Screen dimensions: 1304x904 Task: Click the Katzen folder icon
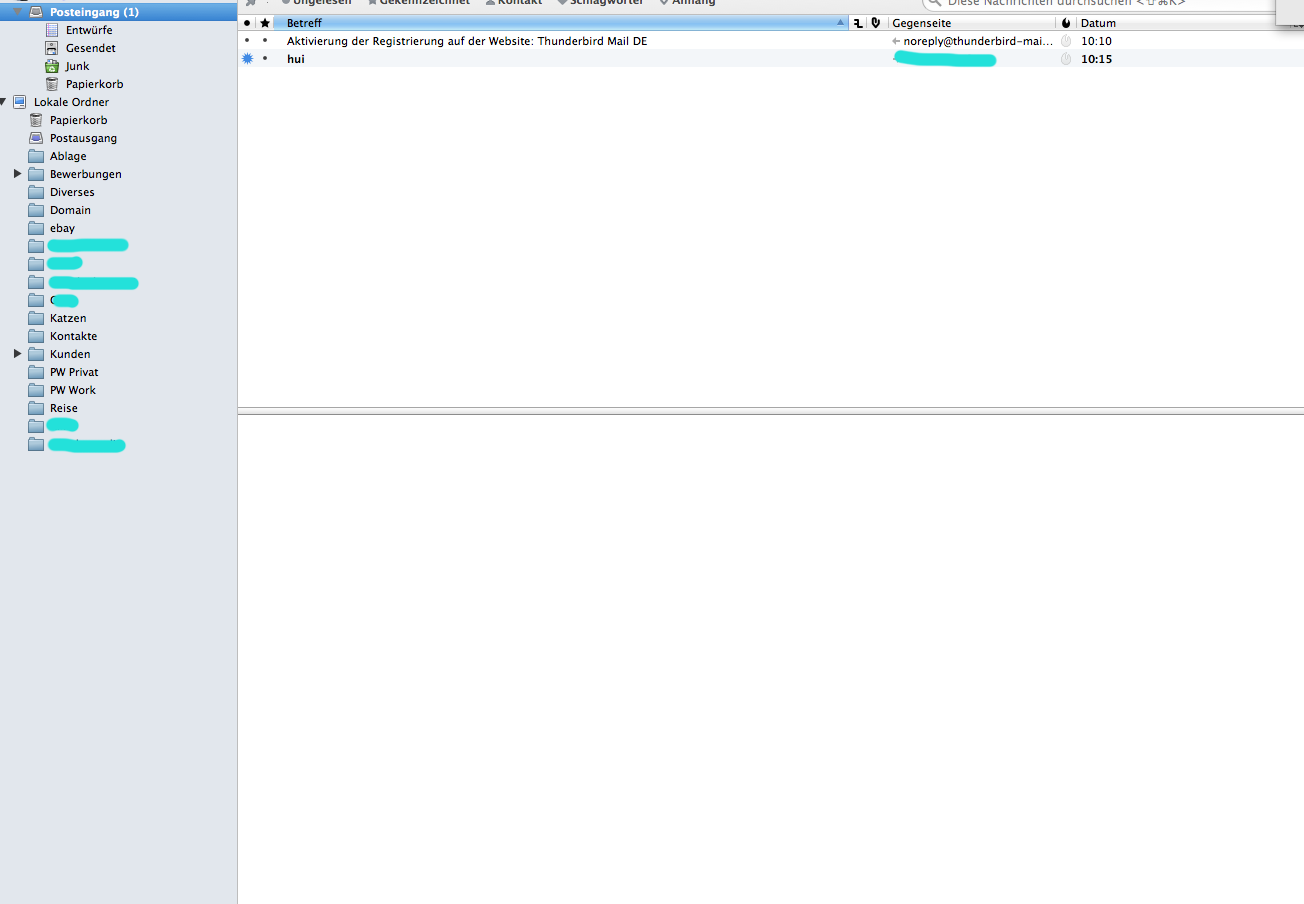(36, 318)
